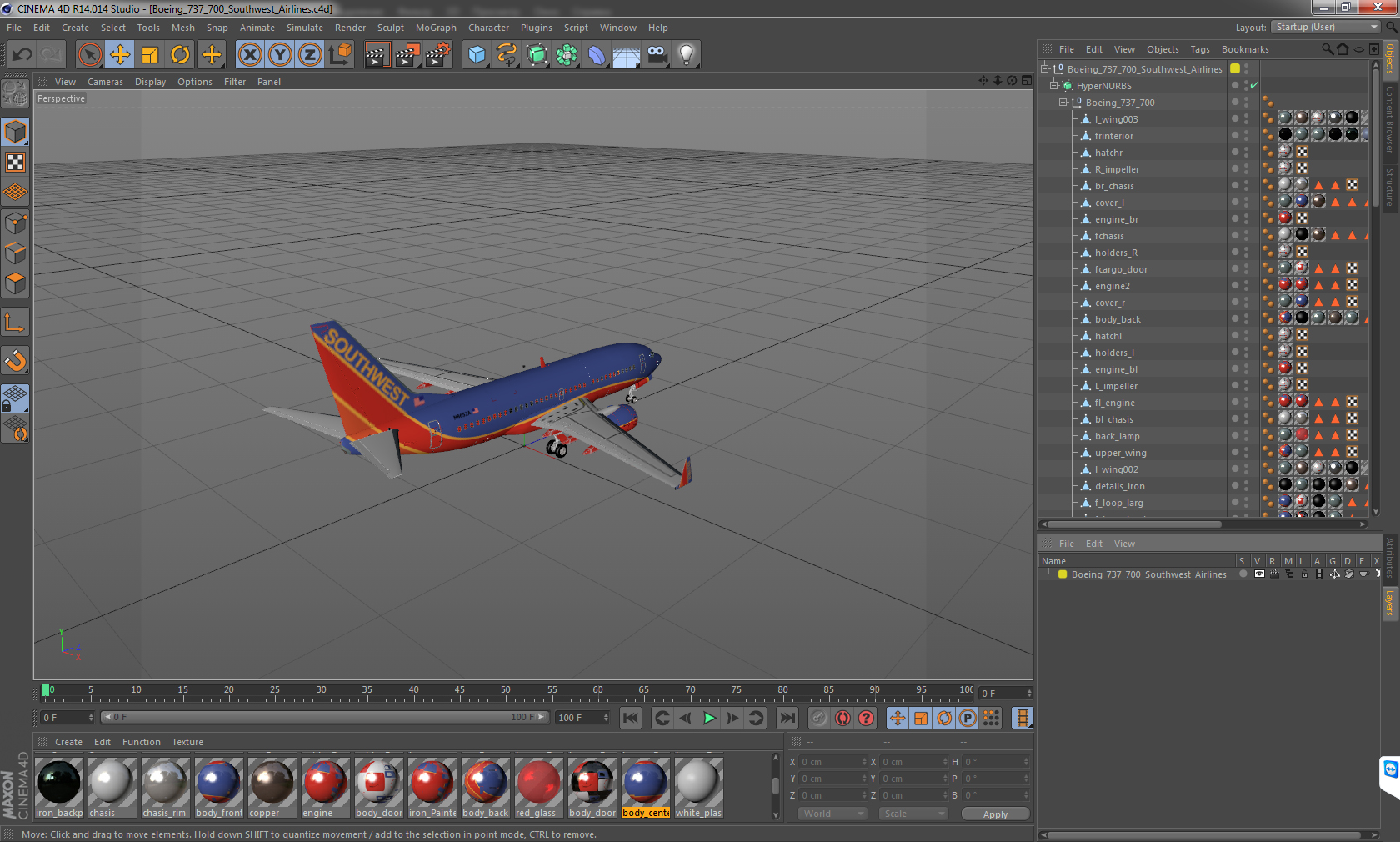Image resolution: width=1400 pixels, height=842 pixels.
Task: Click the end frame 100 F field
Action: tap(582, 717)
